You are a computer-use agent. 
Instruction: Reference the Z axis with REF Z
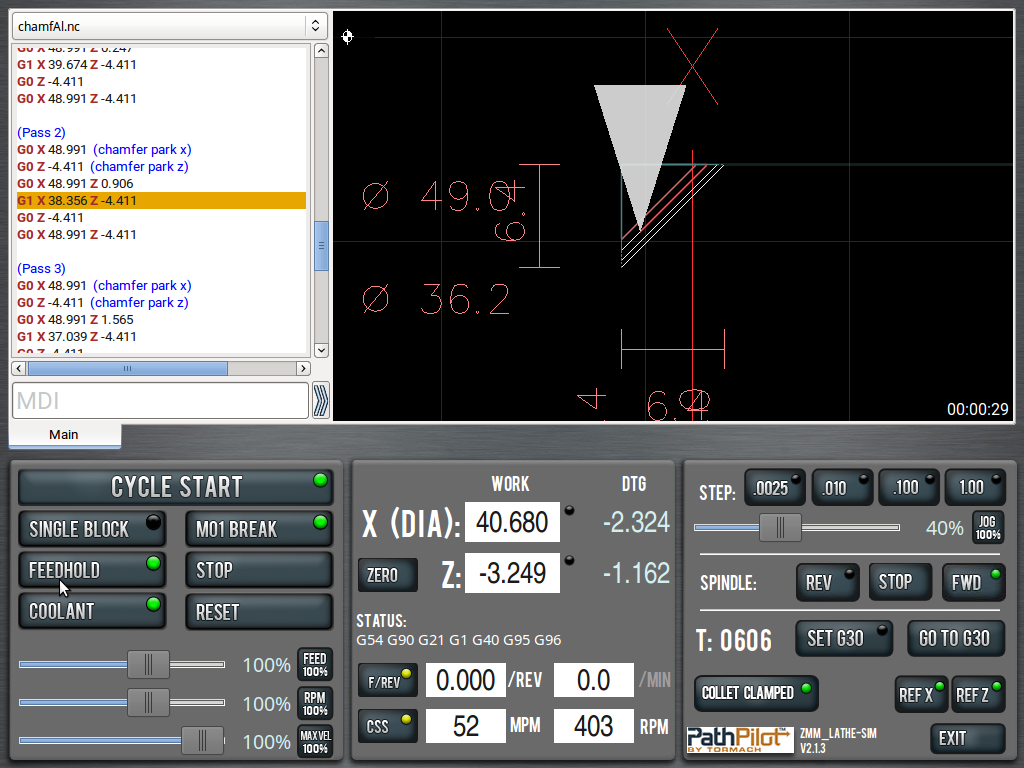pos(978,694)
